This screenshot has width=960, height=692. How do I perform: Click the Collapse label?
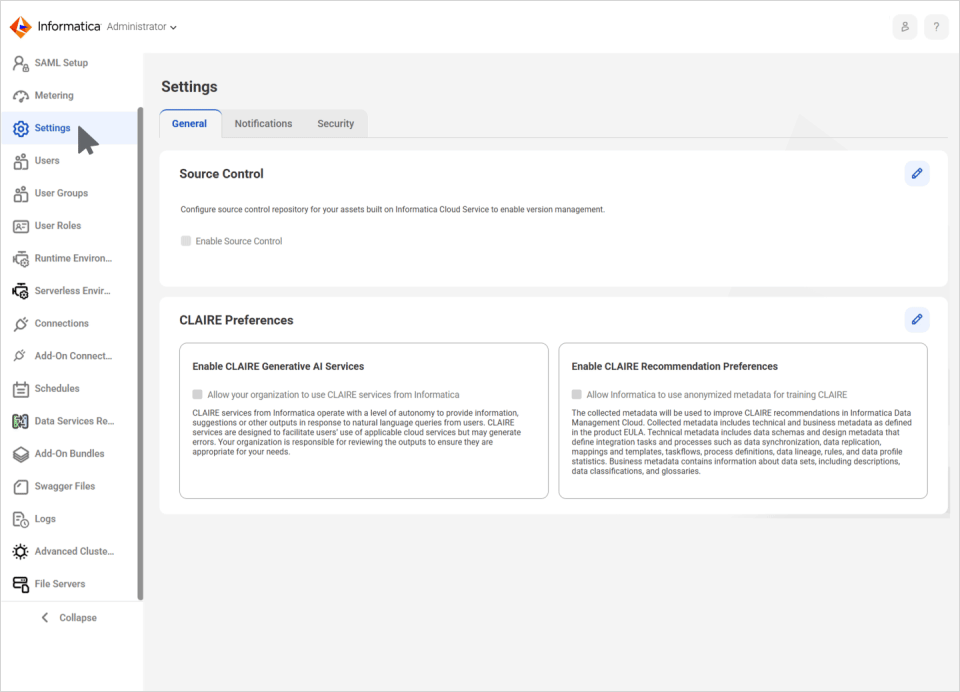(x=78, y=617)
